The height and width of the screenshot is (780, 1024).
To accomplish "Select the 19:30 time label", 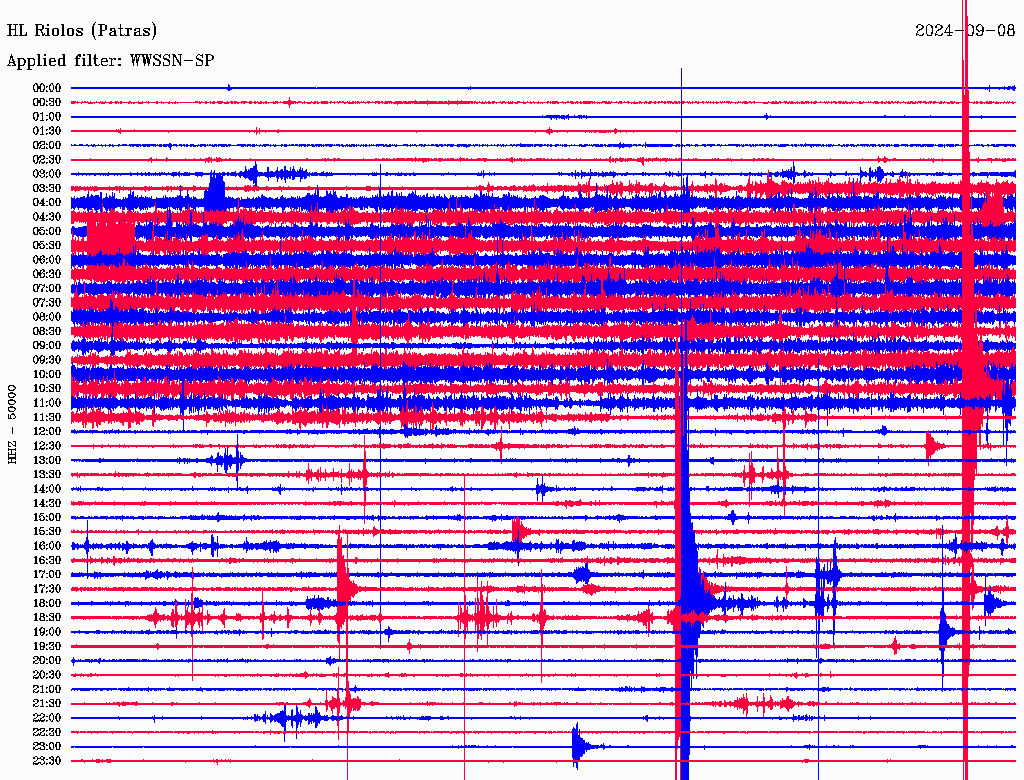I will 47,647.
